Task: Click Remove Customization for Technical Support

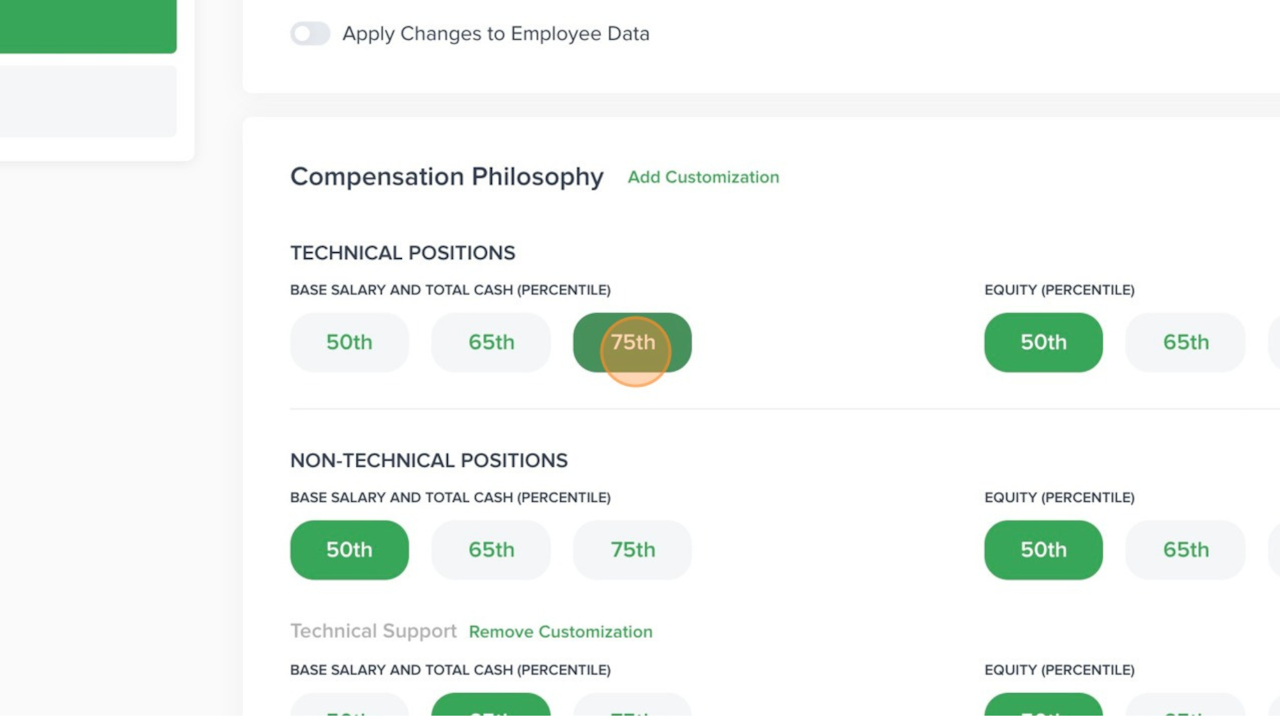Action: [560, 632]
